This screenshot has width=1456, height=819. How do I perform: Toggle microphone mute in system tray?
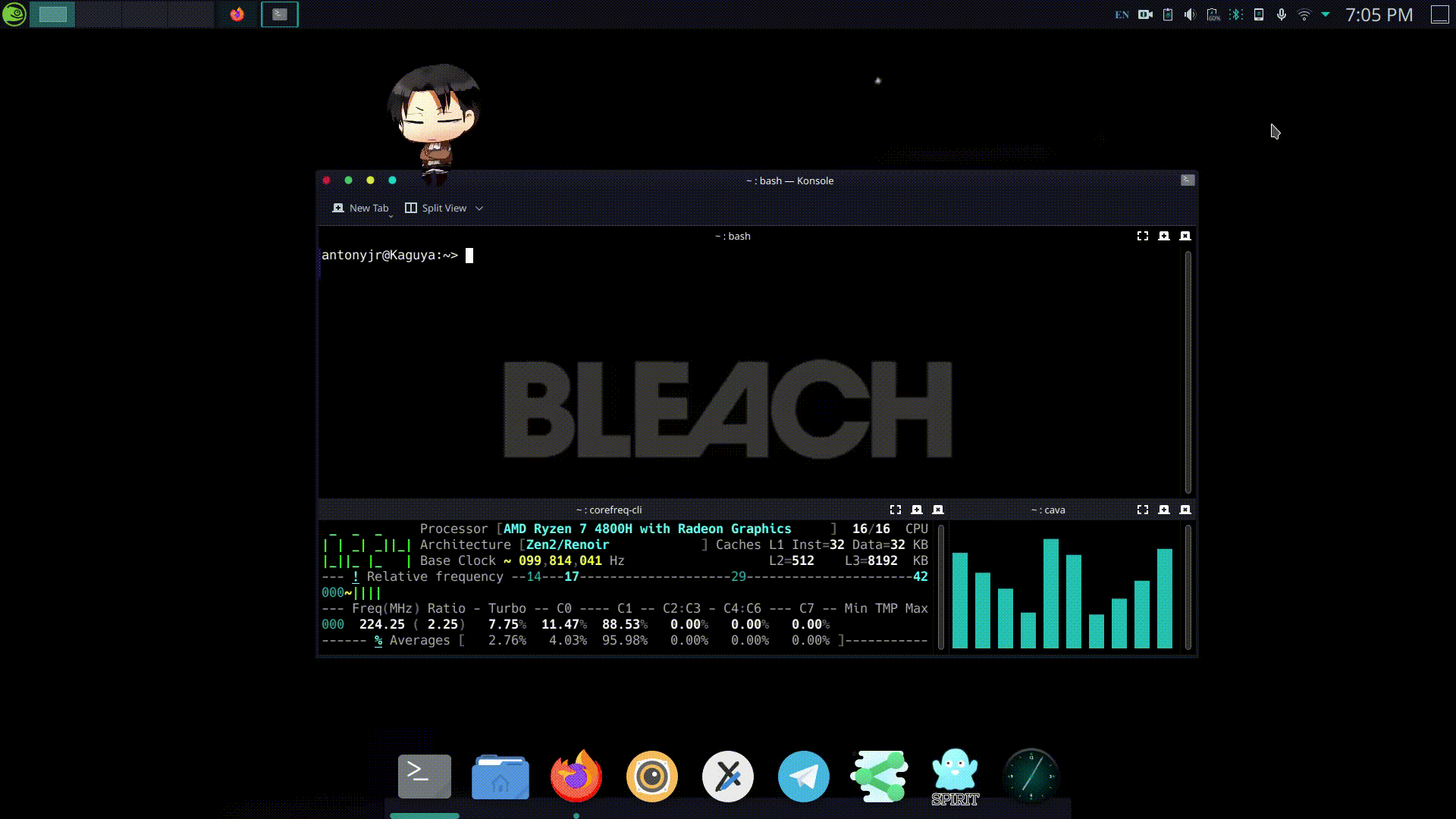coord(1282,14)
